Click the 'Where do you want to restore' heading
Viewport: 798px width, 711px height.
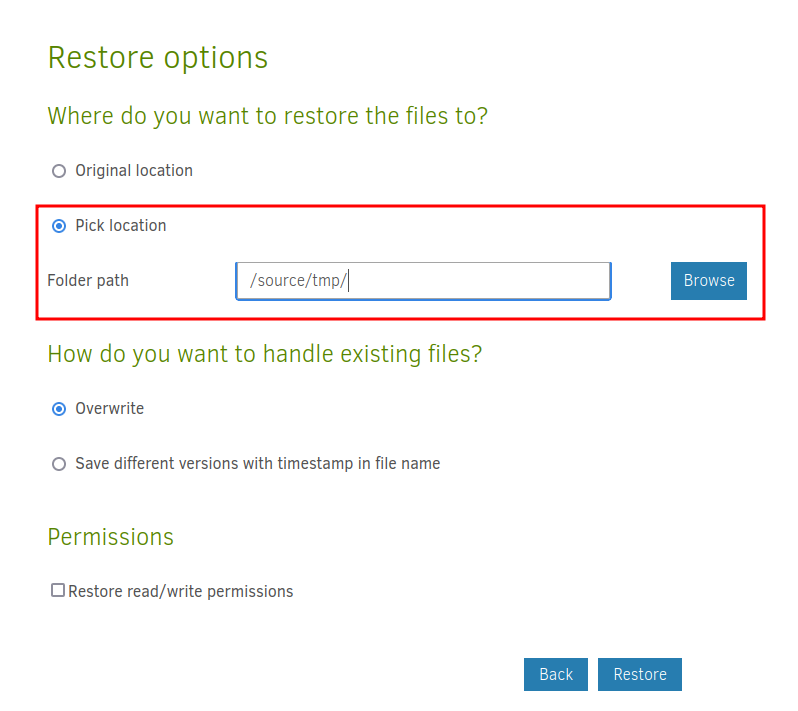[268, 116]
